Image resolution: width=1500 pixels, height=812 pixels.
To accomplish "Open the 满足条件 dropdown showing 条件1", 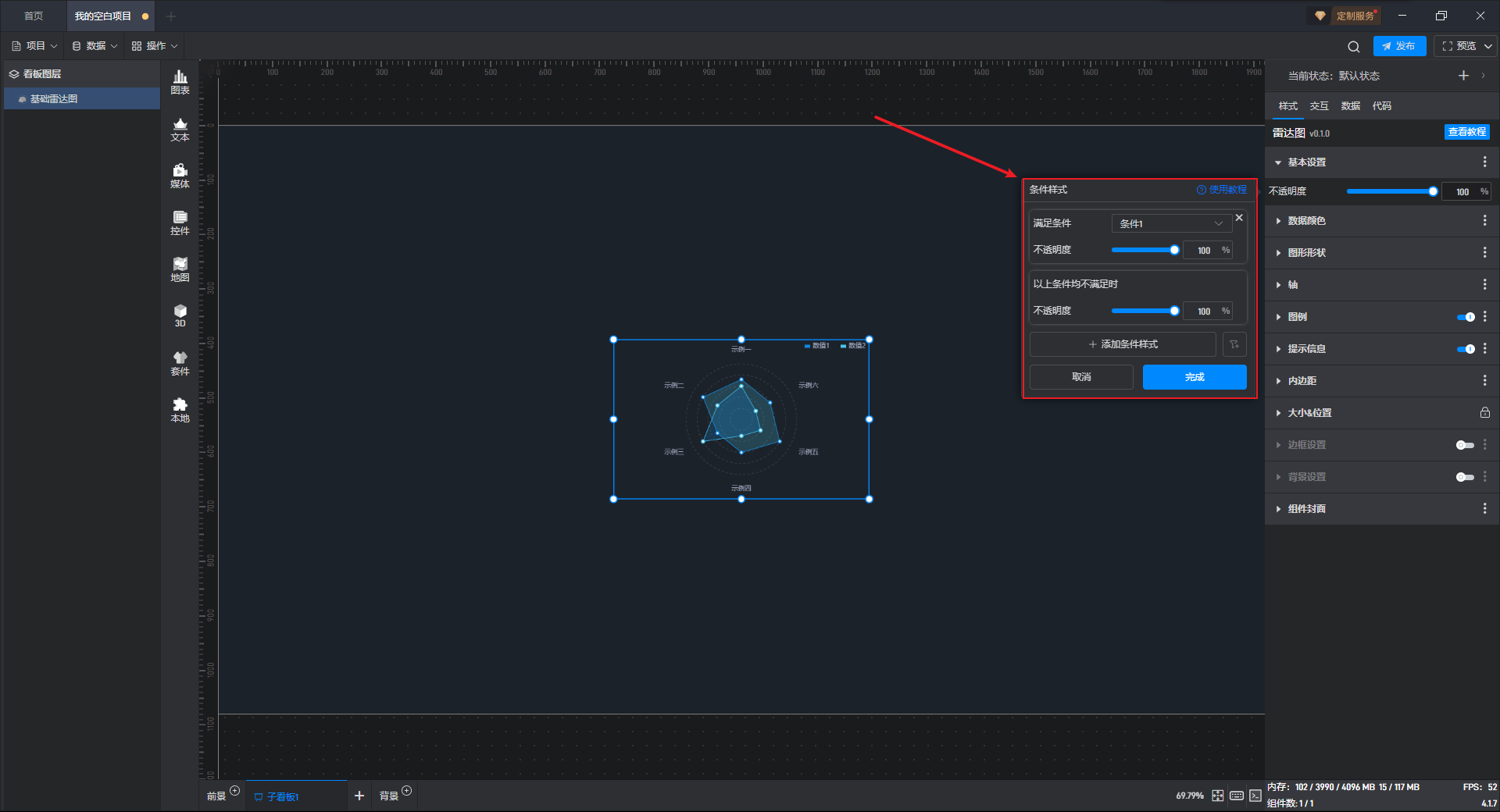I will [x=1170, y=223].
